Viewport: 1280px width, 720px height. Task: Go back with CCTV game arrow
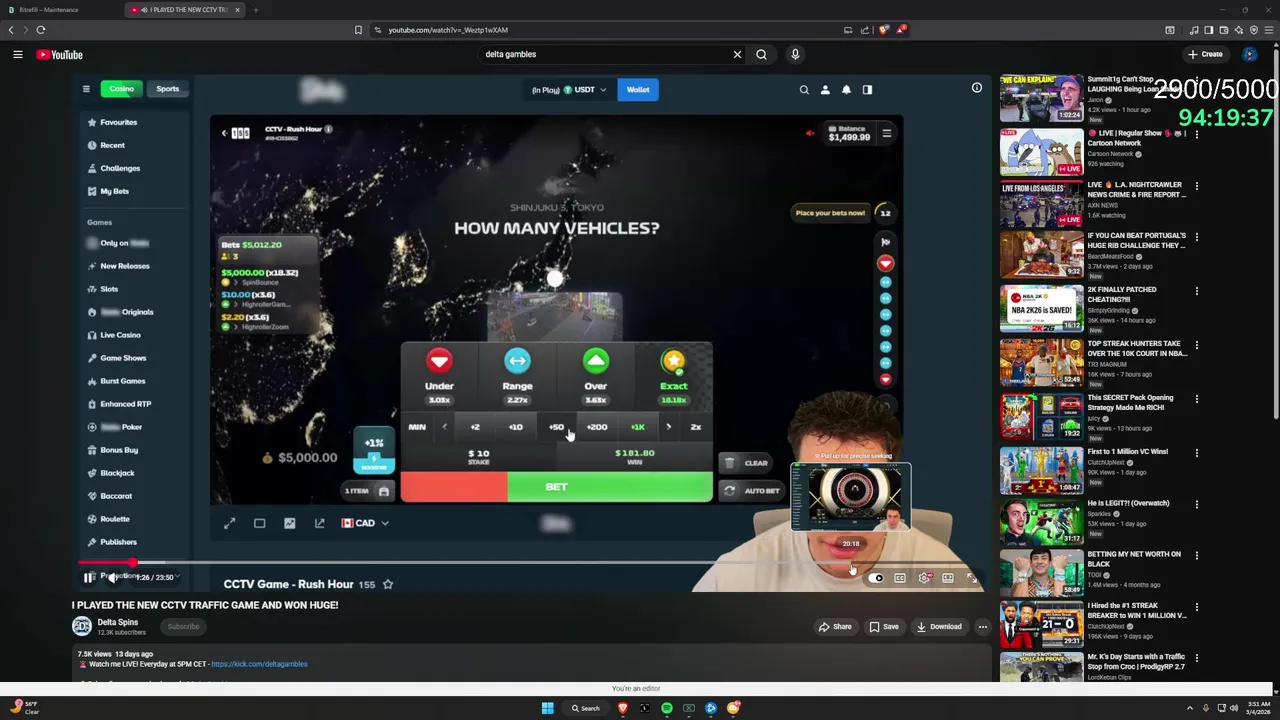225,133
